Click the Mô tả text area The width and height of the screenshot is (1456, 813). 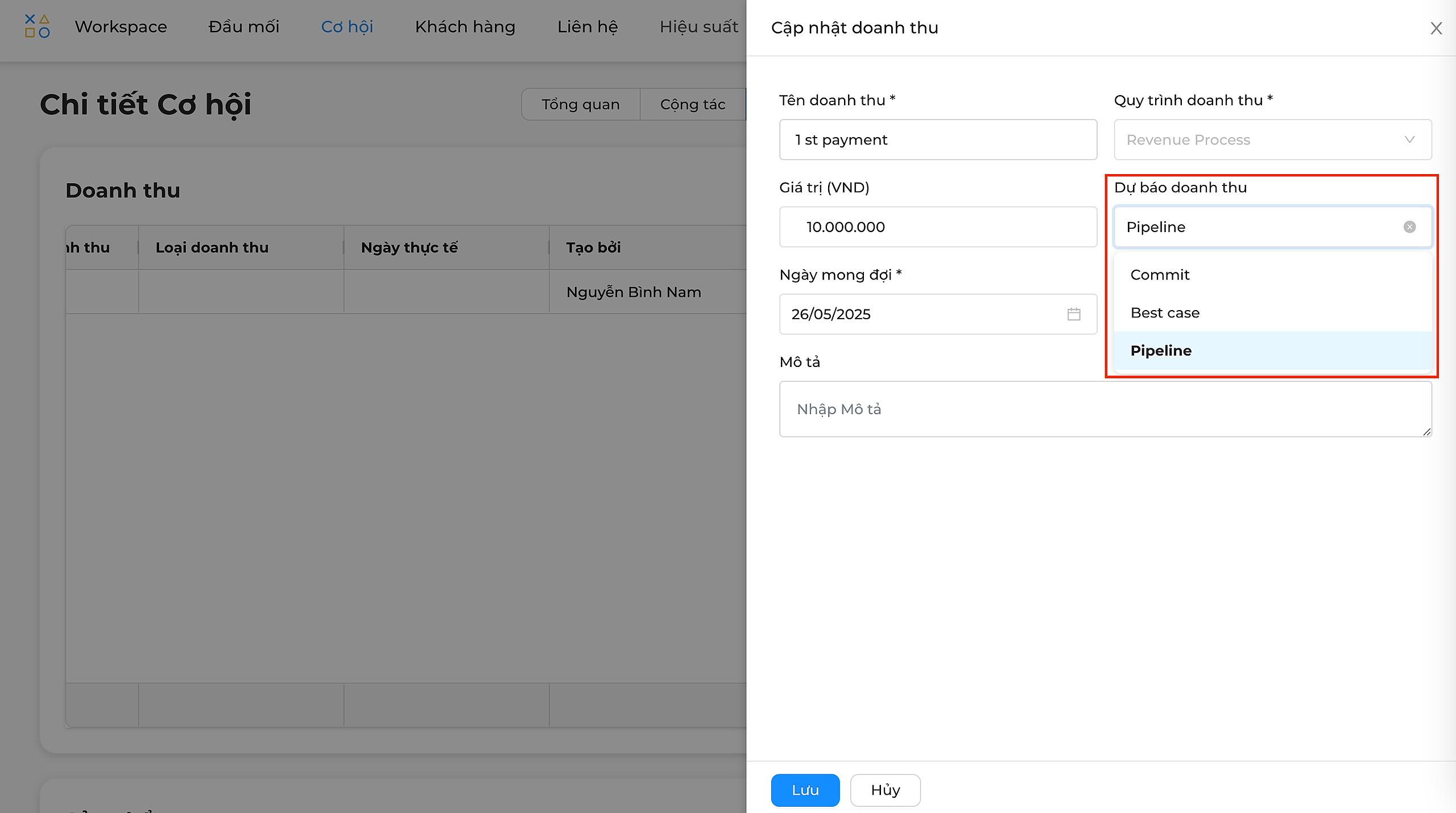[1106, 409]
